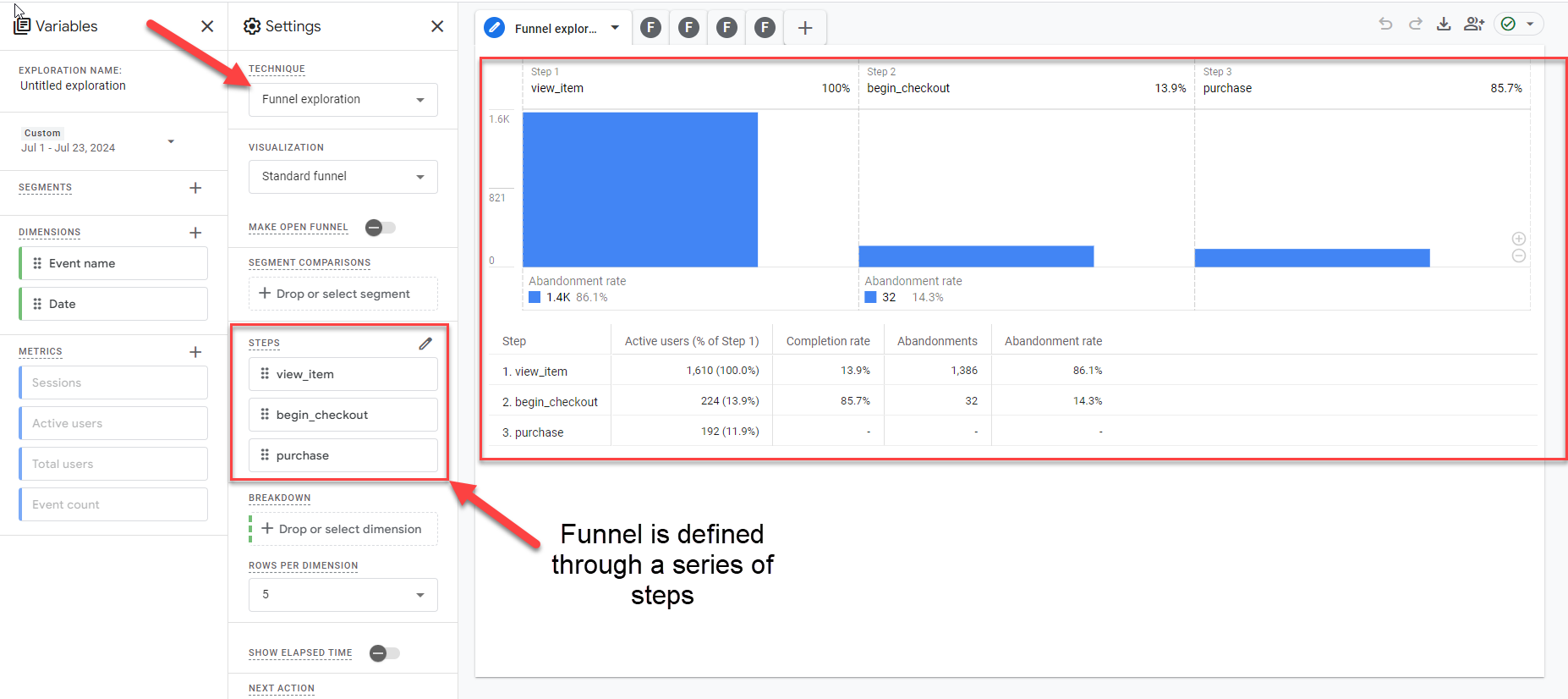This screenshot has width=1568, height=699.
Task: Choose the Date dimension
Action: [x=113, y=304]
